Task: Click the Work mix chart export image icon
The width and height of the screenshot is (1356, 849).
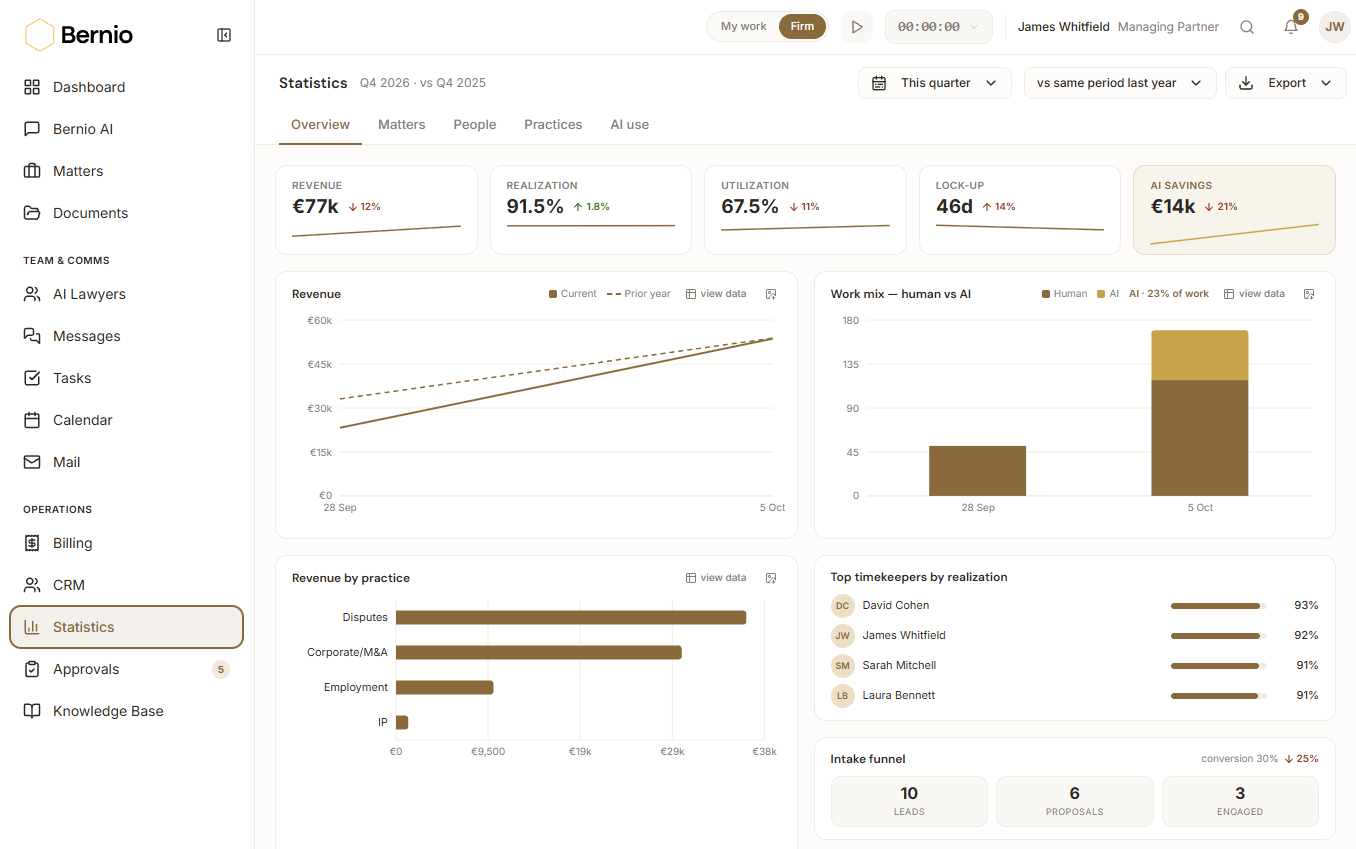Action: point(1309,294)
